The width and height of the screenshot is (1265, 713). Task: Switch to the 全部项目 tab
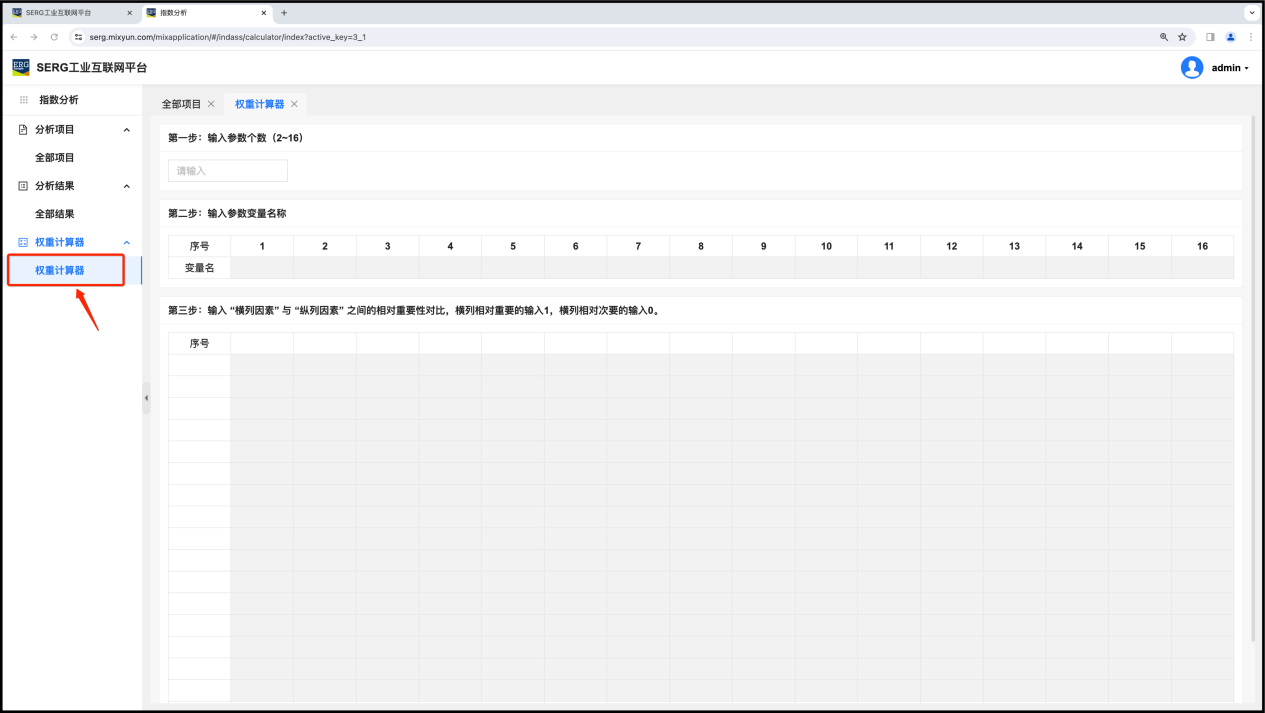(x=181, y=104)
